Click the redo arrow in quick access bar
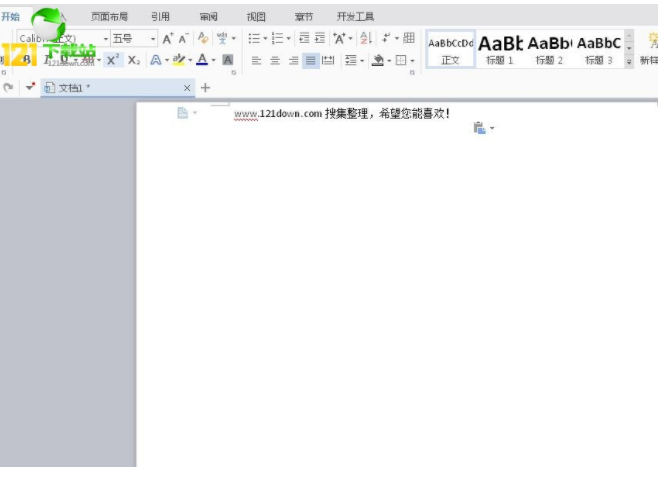667x482 pixels. (x=8, y=88)
